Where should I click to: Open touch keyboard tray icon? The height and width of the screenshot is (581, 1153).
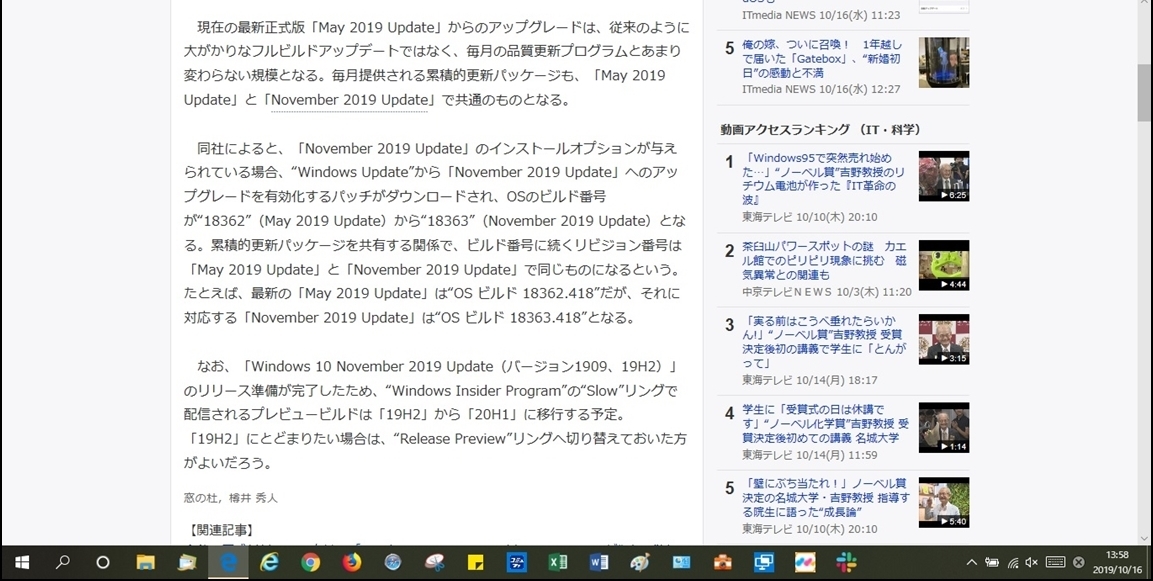(x=1055, y=563)
